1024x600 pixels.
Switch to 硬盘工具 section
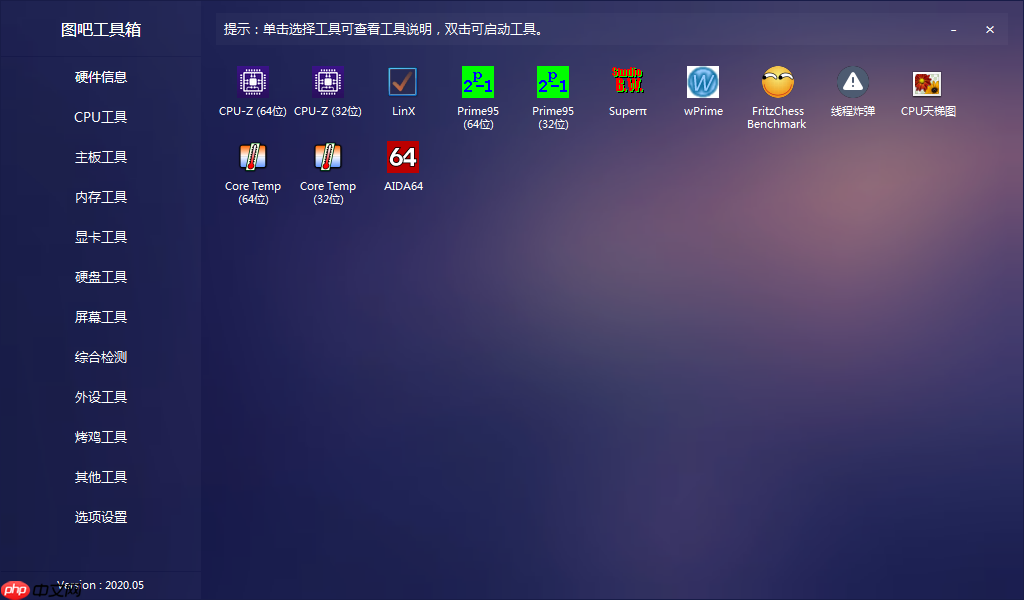100,277
